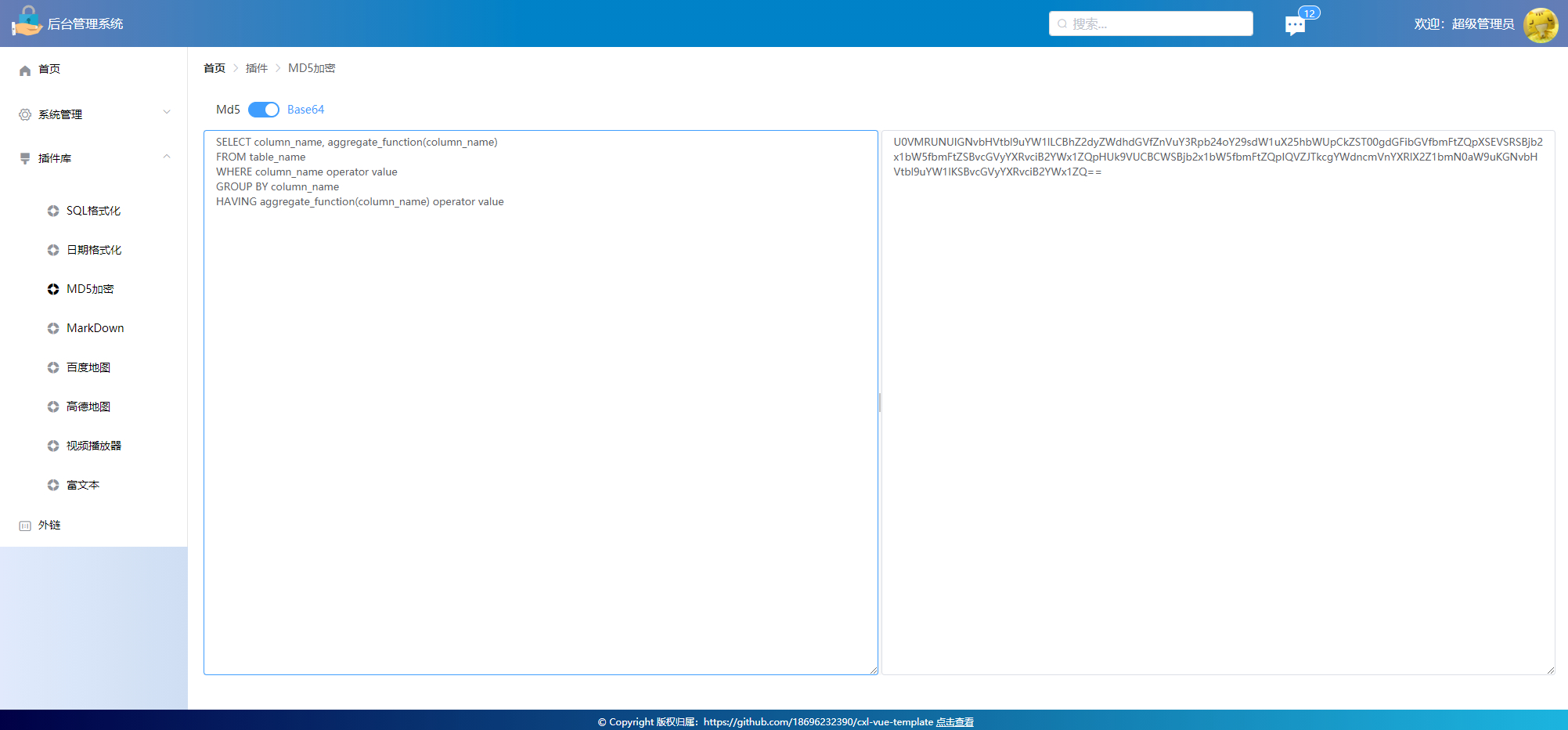Click the right textarea resize handle
The width and height of the screenshot is (1568, 730).
click(x=1551, y=670)
